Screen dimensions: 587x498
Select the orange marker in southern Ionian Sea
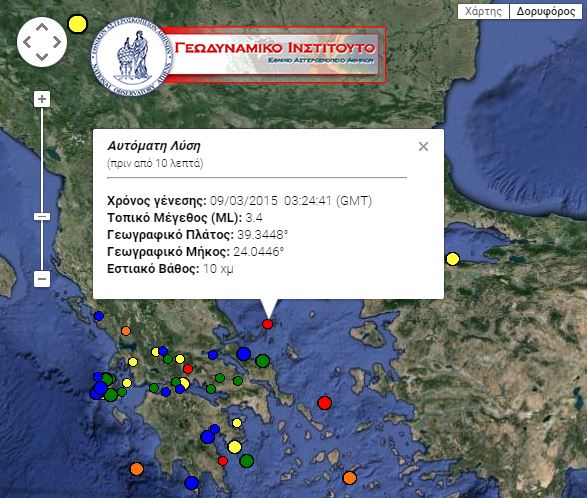coord(137,469)
